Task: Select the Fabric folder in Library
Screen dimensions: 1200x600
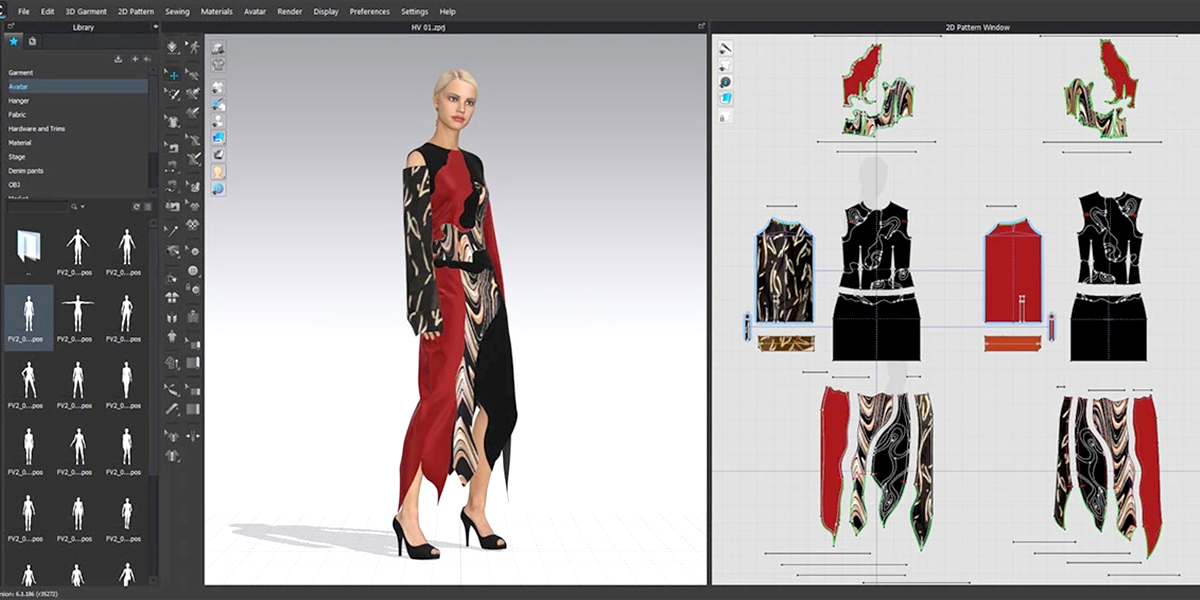Action: 19,115
